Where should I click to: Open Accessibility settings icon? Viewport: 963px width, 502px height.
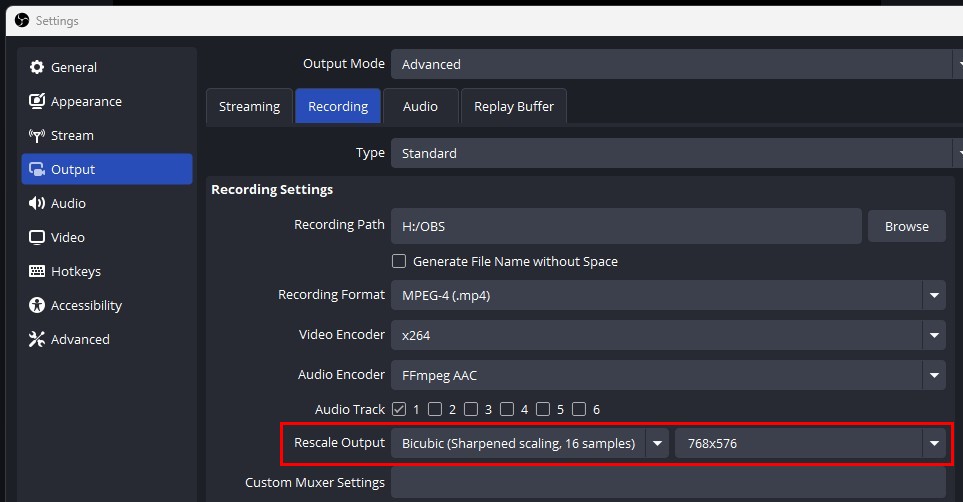[37, 305]
